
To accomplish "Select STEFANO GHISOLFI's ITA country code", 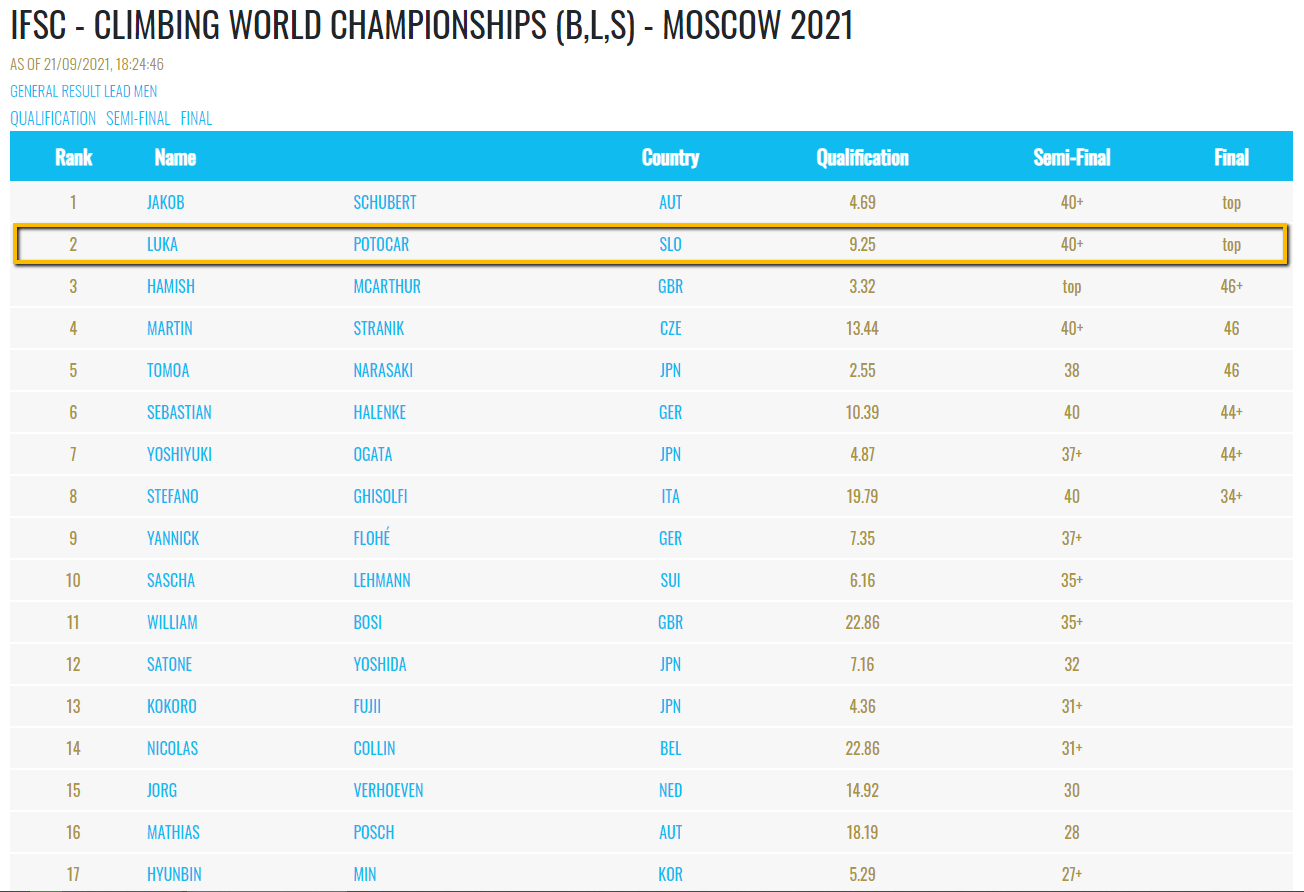I will (x=670, y=496).
